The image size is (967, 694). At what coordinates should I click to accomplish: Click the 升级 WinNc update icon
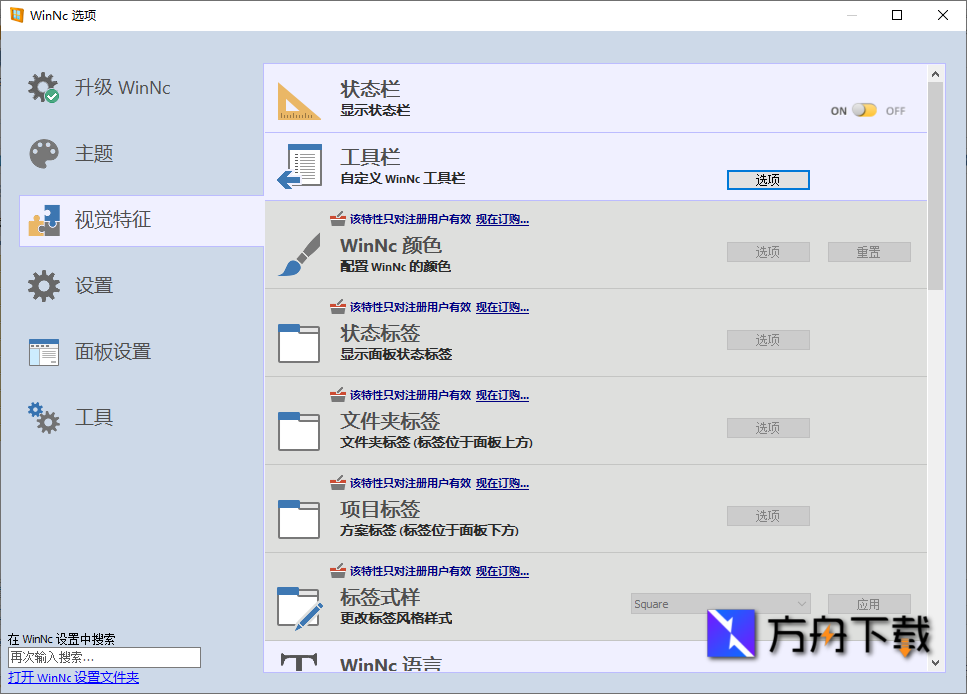[43, 87]
